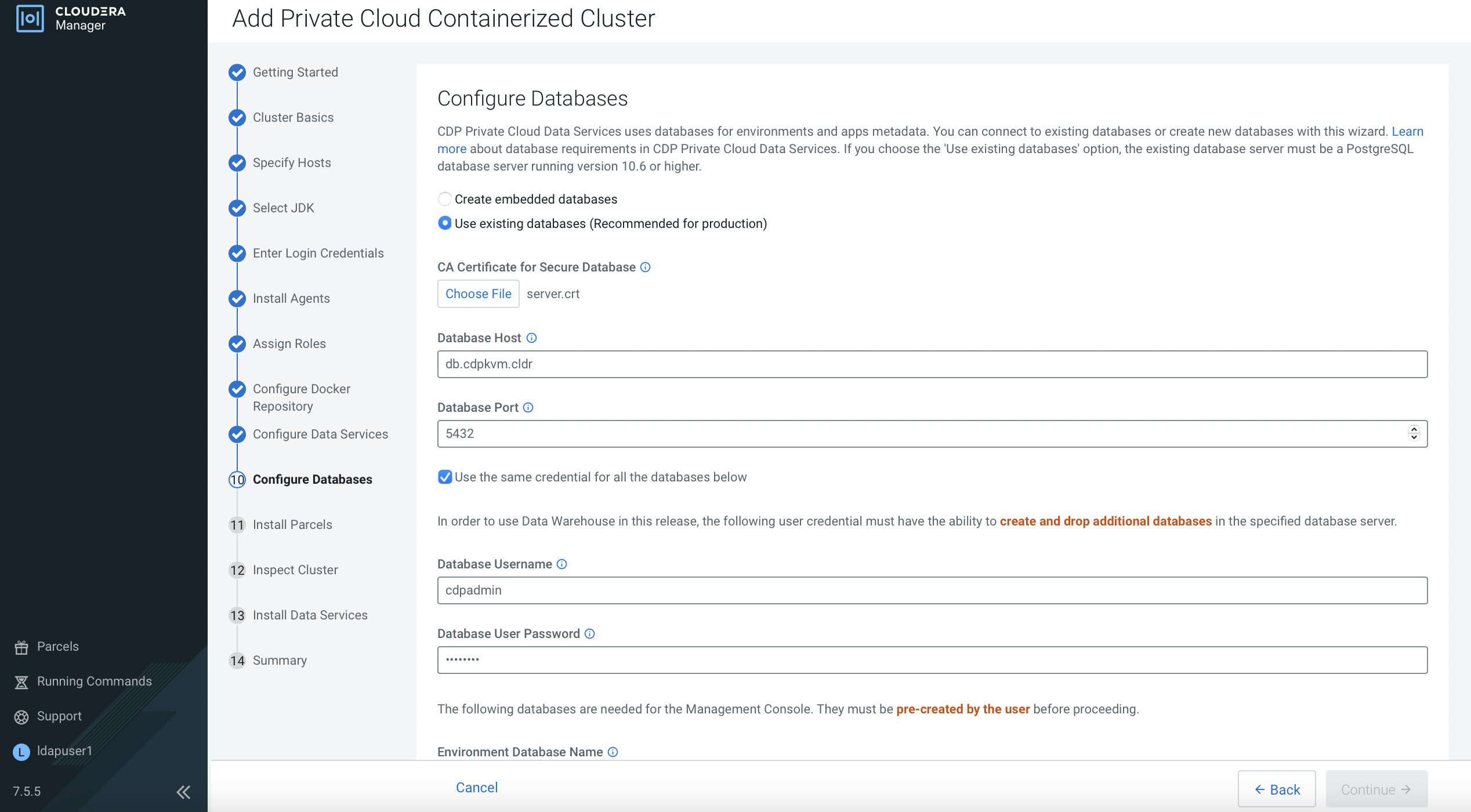Open ldapuser1 user menu
The image size is (1471, 812).
pyautogui.click(x=64, y=751)
